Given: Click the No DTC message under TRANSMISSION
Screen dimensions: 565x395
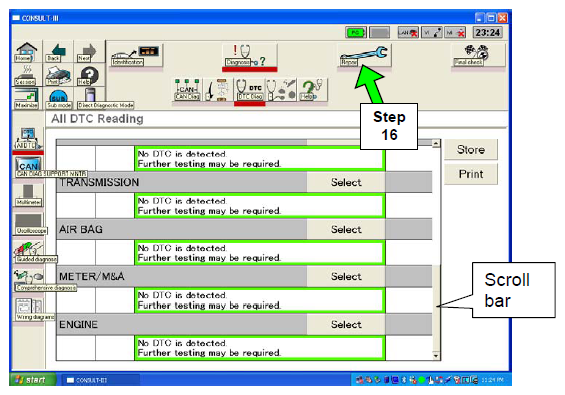Looking at the screenshot, I should (x=260, y=206).
